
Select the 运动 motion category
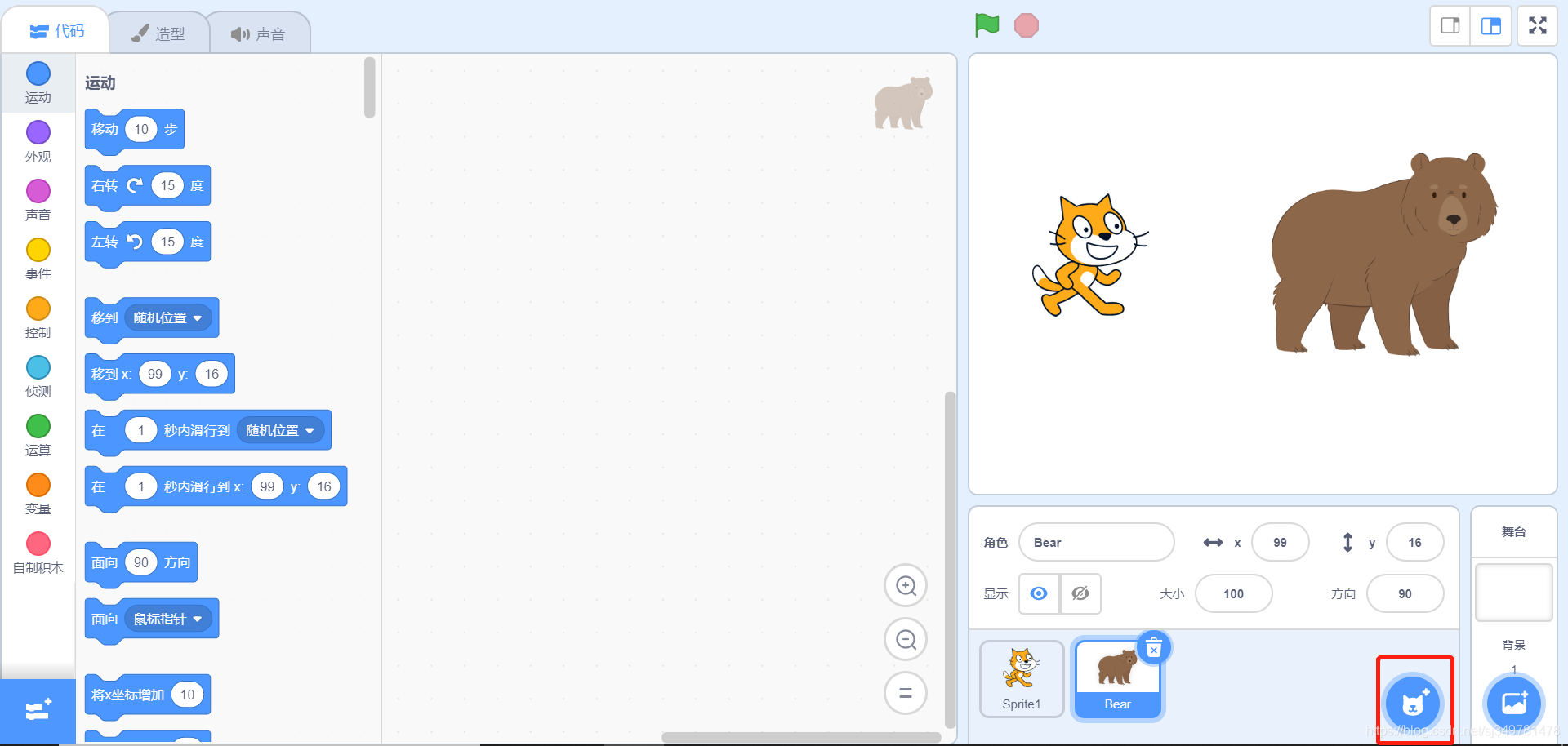coord(38,83)
